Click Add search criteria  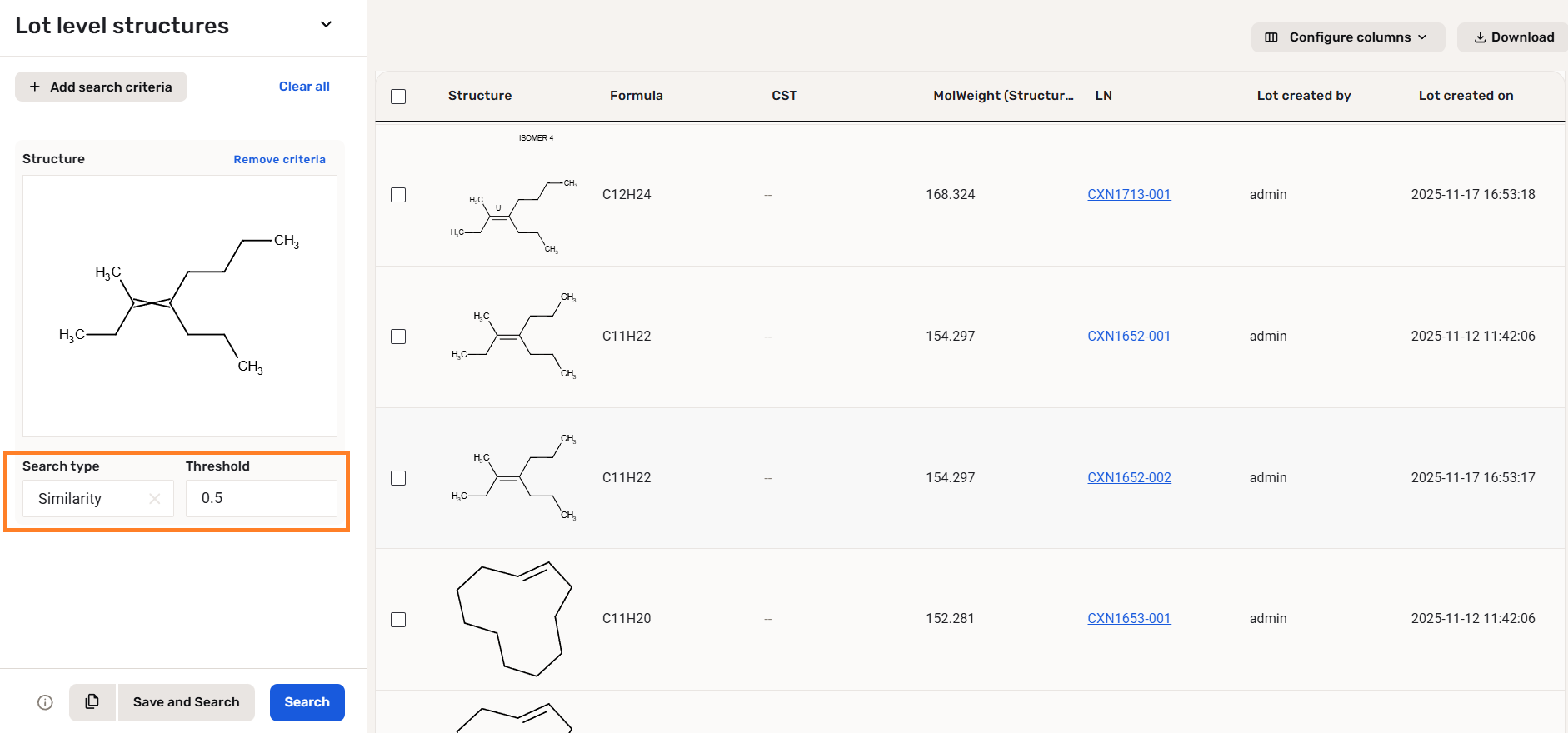tap(101, 87)
